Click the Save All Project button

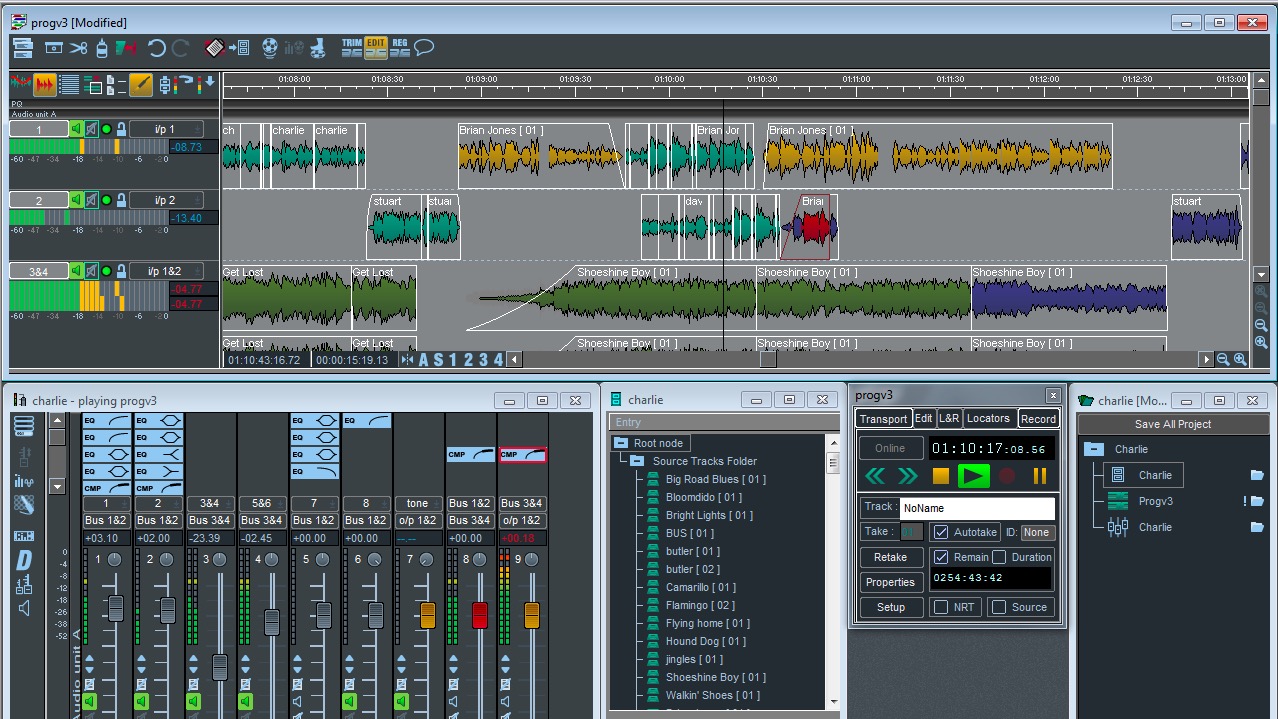point(1173,424)
